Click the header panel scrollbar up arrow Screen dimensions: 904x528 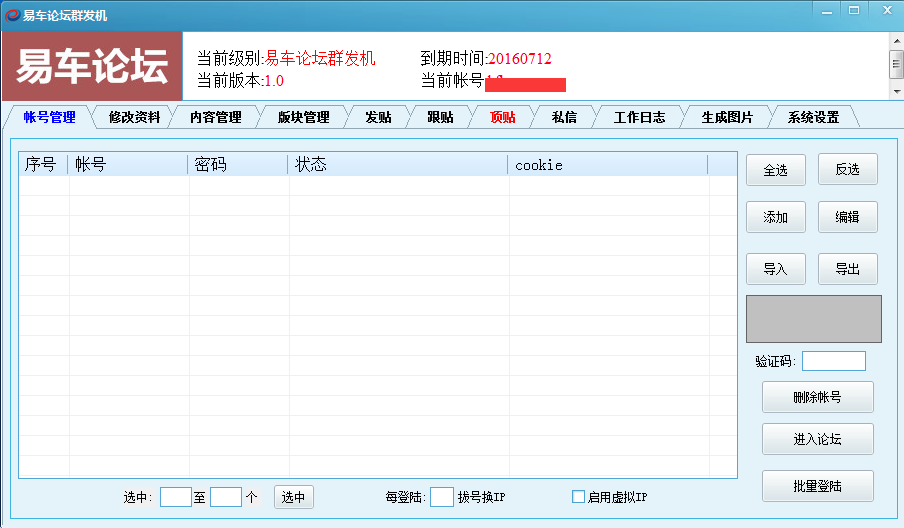[897, 41]
